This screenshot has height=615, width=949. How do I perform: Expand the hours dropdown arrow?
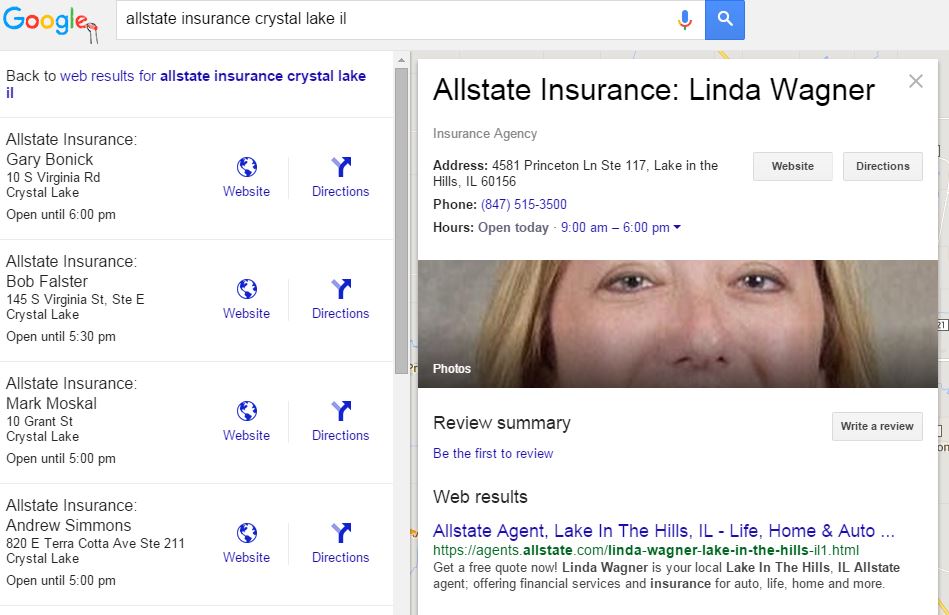[x=677, y=228]
